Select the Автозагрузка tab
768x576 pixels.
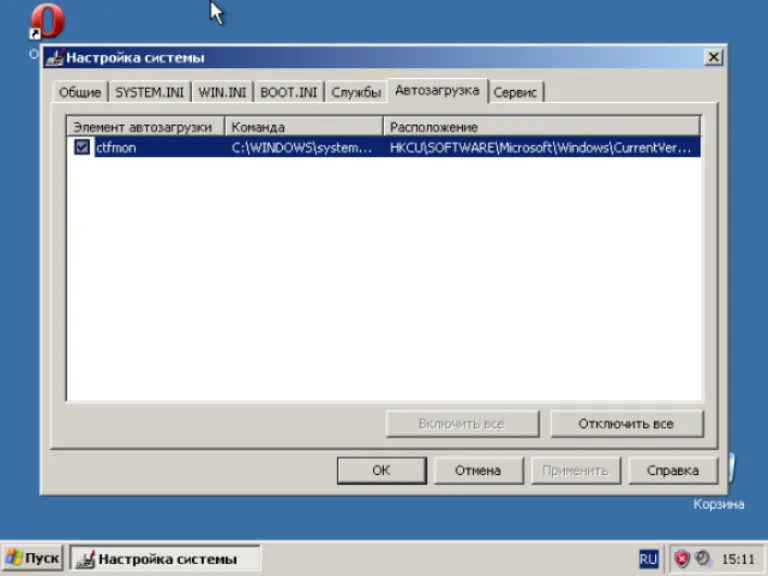pos(437,91)
